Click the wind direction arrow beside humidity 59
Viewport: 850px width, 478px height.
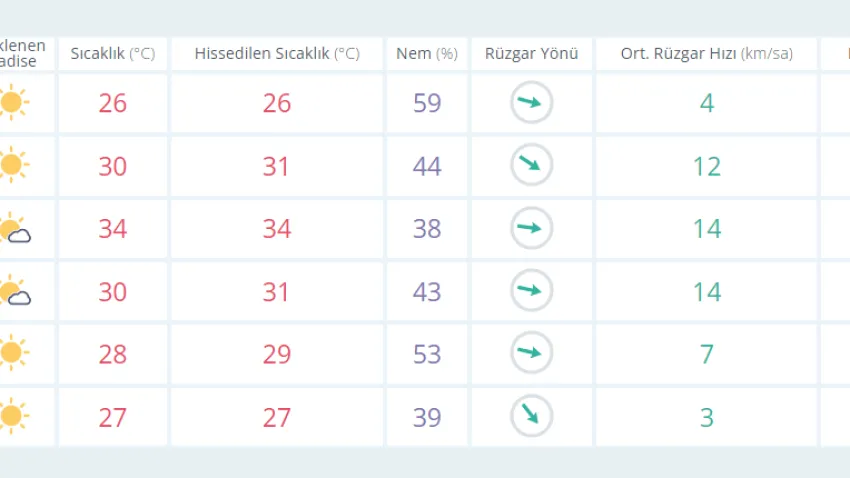[x=531, y=103]
